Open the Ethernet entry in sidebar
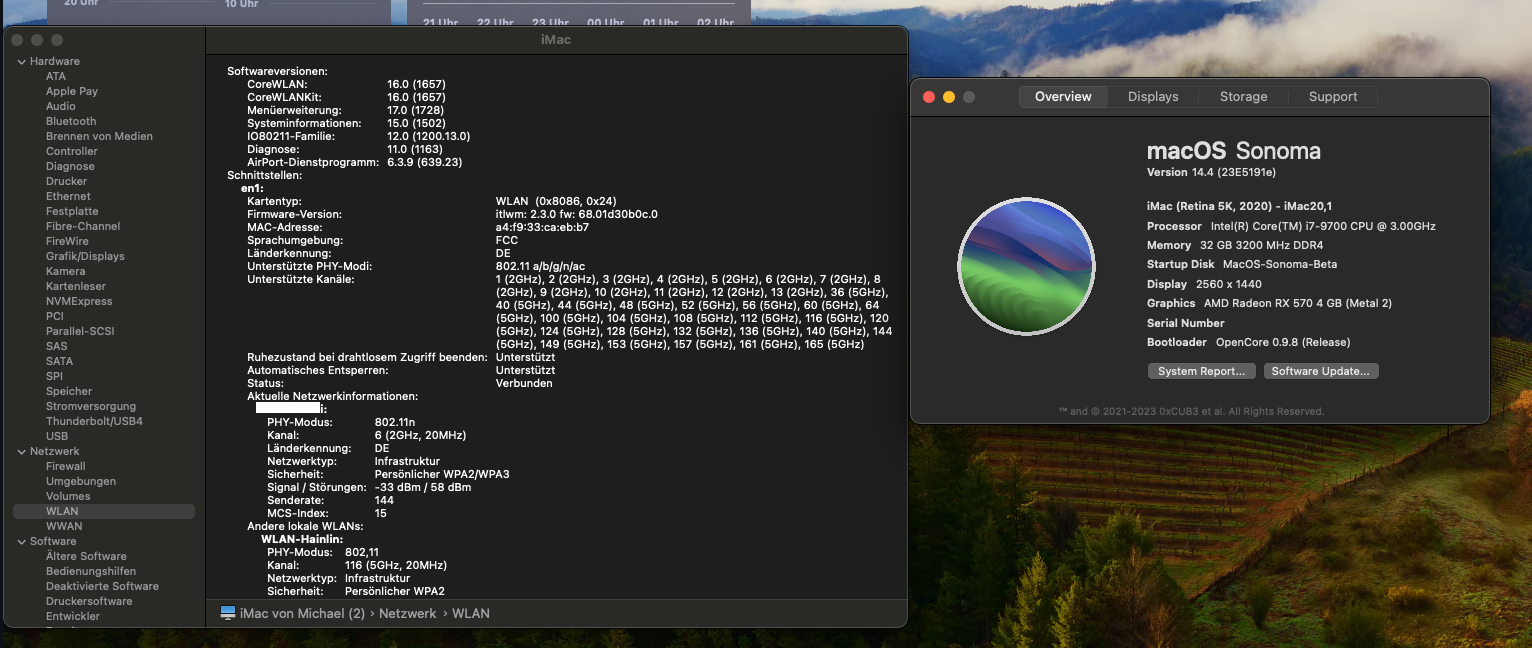Viewport: 1532px width, 648px height. pos(68,196)
